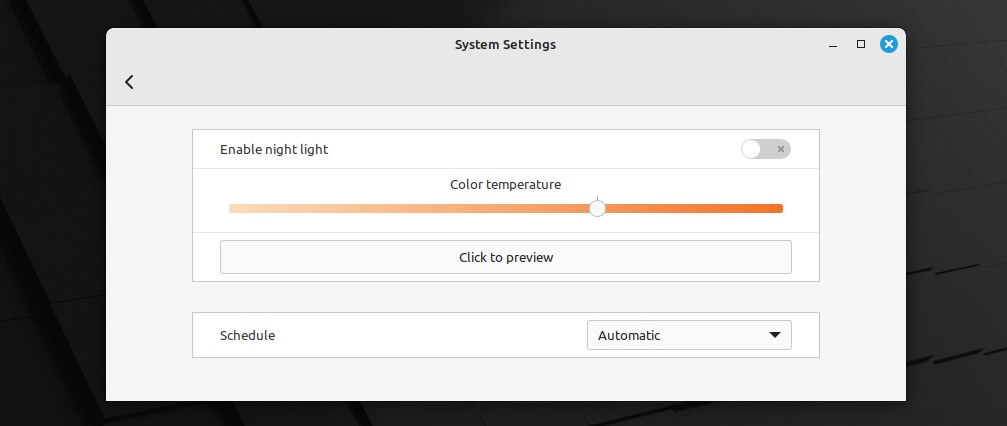This screenshot has height=426, width=1007.
Task: Click the x mark inside the night light switch
Action: [780, 149]
